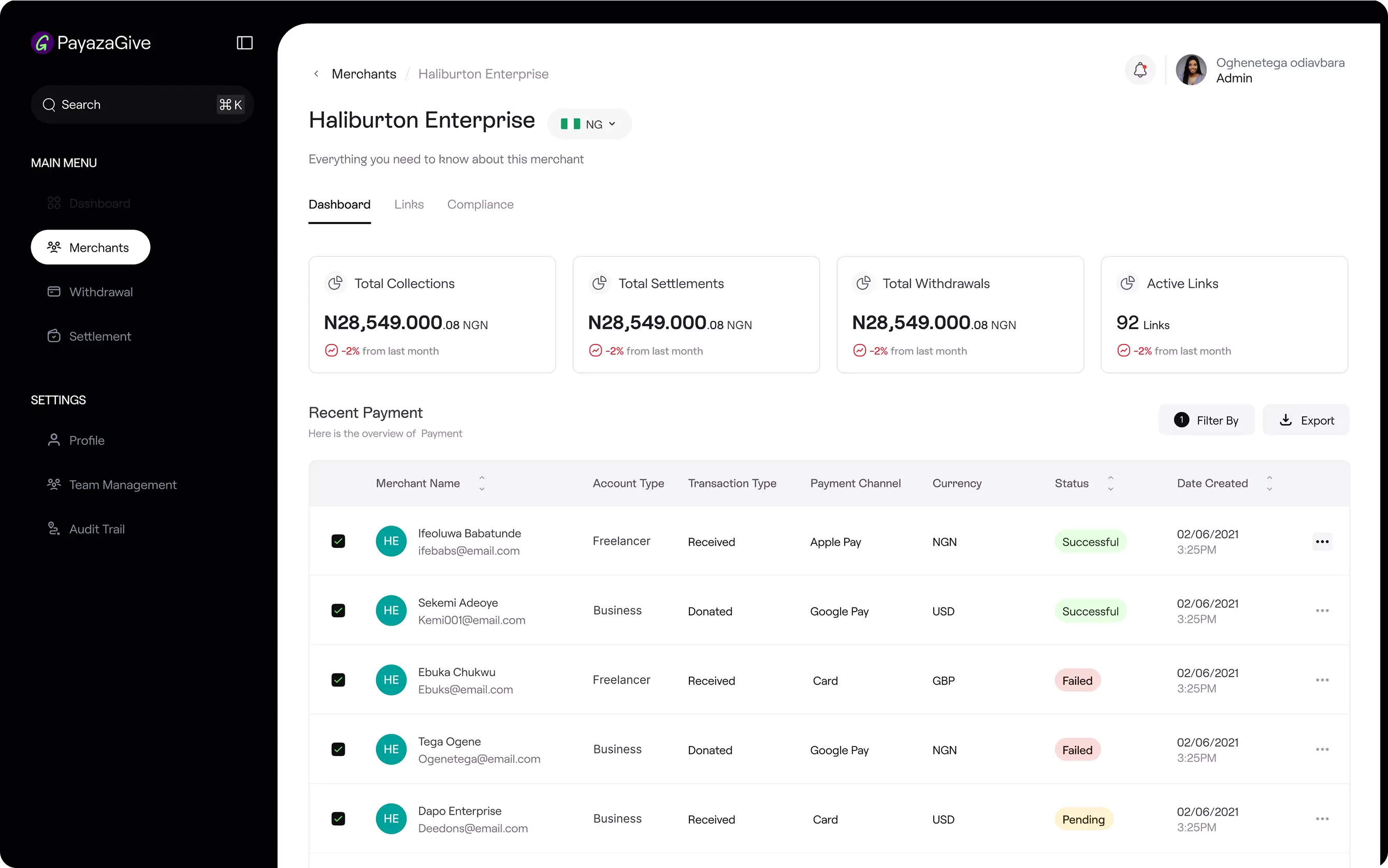Uncheck Sekemi Adeoye row checkbox
Viewport: 1388px width, 868px height.
pyautogui.click(x=338, y=611)
